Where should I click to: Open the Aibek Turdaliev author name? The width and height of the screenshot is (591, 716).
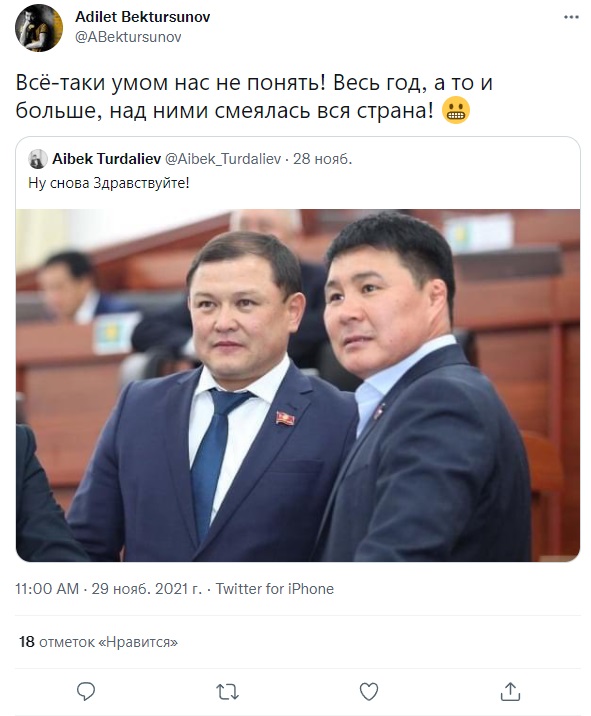[x=106, y=159]
